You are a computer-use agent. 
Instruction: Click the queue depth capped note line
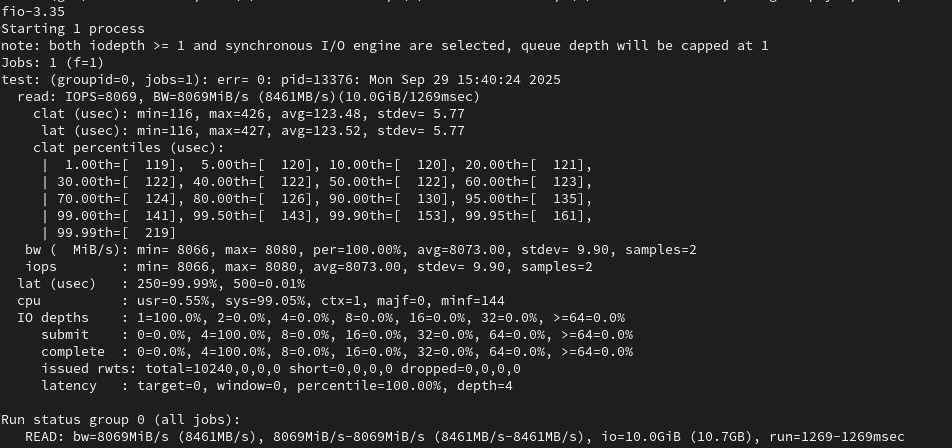pyautogui.click(x=385, y=46)
